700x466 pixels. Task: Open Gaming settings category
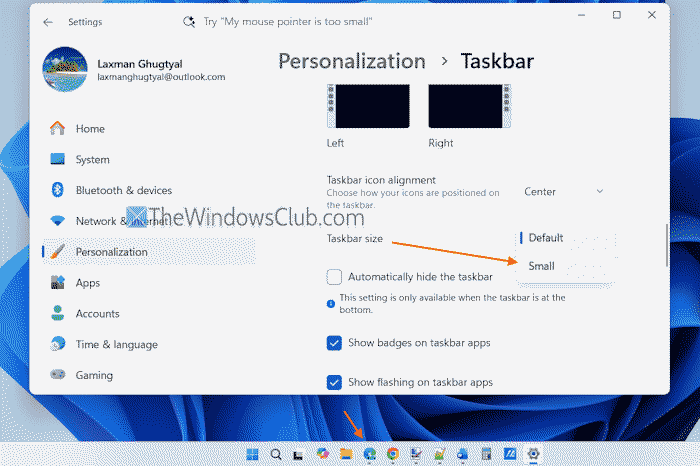[x=94, y=375]
